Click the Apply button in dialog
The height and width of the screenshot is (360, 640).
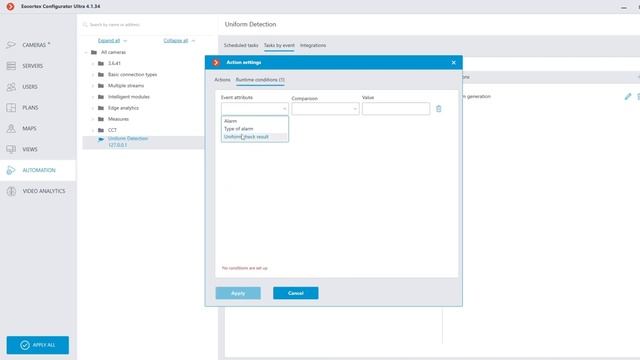(x=238, y=293)
